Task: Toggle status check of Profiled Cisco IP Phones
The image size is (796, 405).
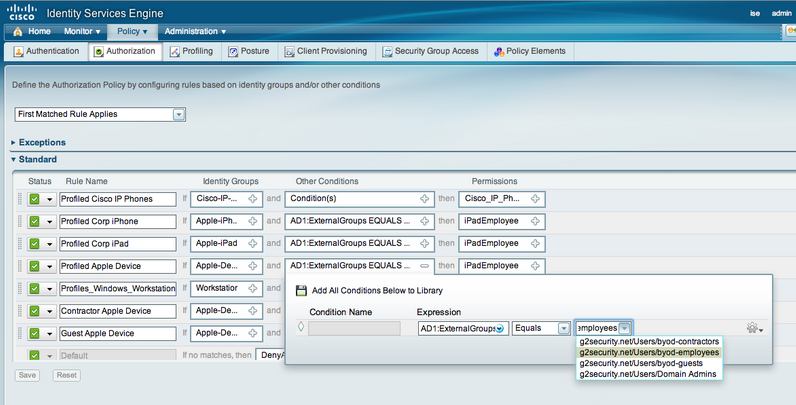Action: [35, 199]
